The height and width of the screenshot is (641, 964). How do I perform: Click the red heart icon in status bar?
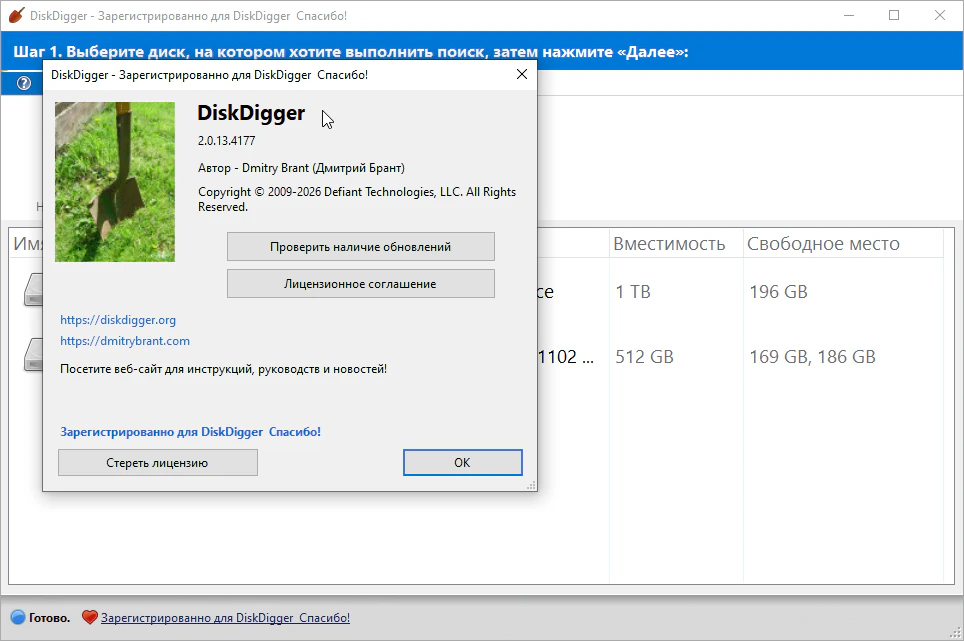(x=89, y=618)
